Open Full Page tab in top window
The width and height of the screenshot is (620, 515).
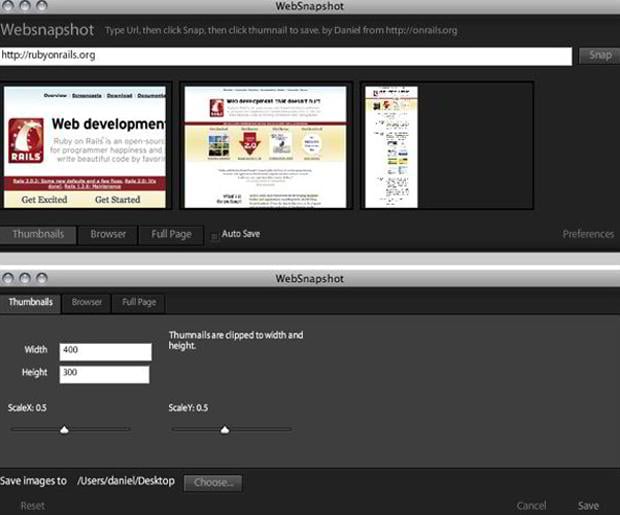[171, 234]
